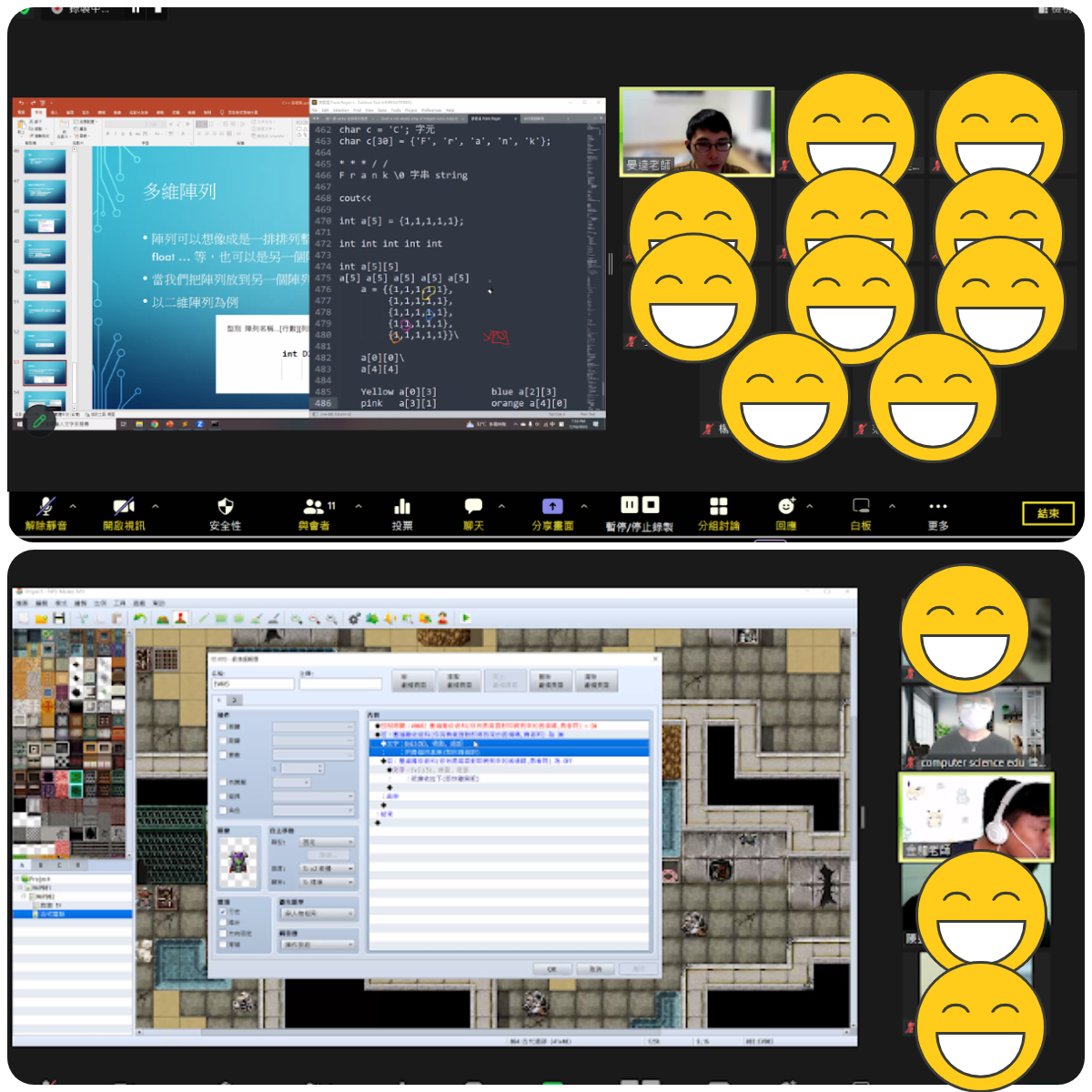Select the 多維陣列 slide being presented

[45, 373]
